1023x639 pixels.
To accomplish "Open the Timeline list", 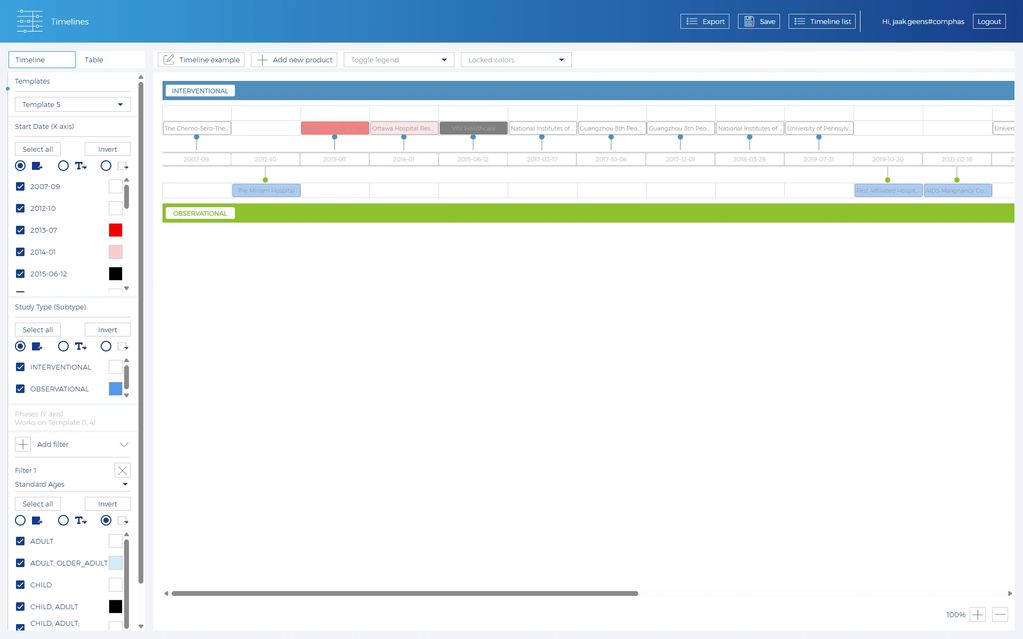I will (823, 21).
